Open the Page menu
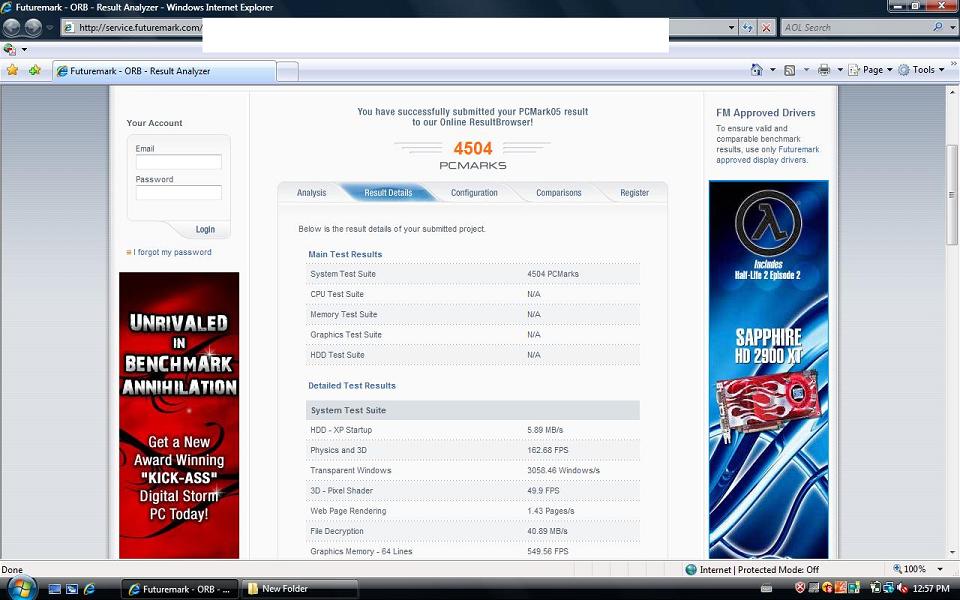The image size is (960, 600). [871, 70]
